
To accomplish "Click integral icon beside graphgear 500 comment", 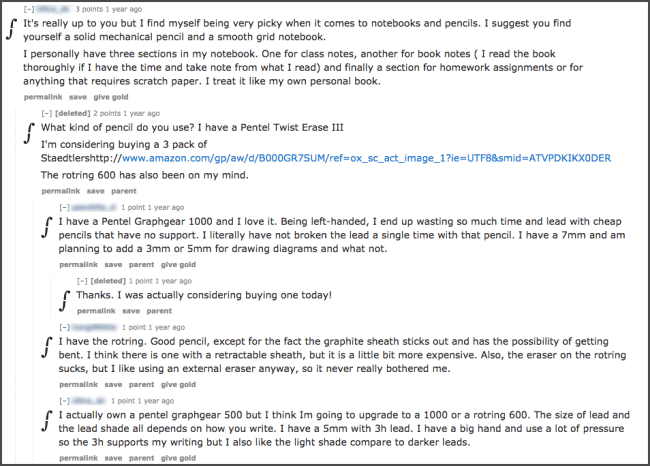I will [47, 421].
